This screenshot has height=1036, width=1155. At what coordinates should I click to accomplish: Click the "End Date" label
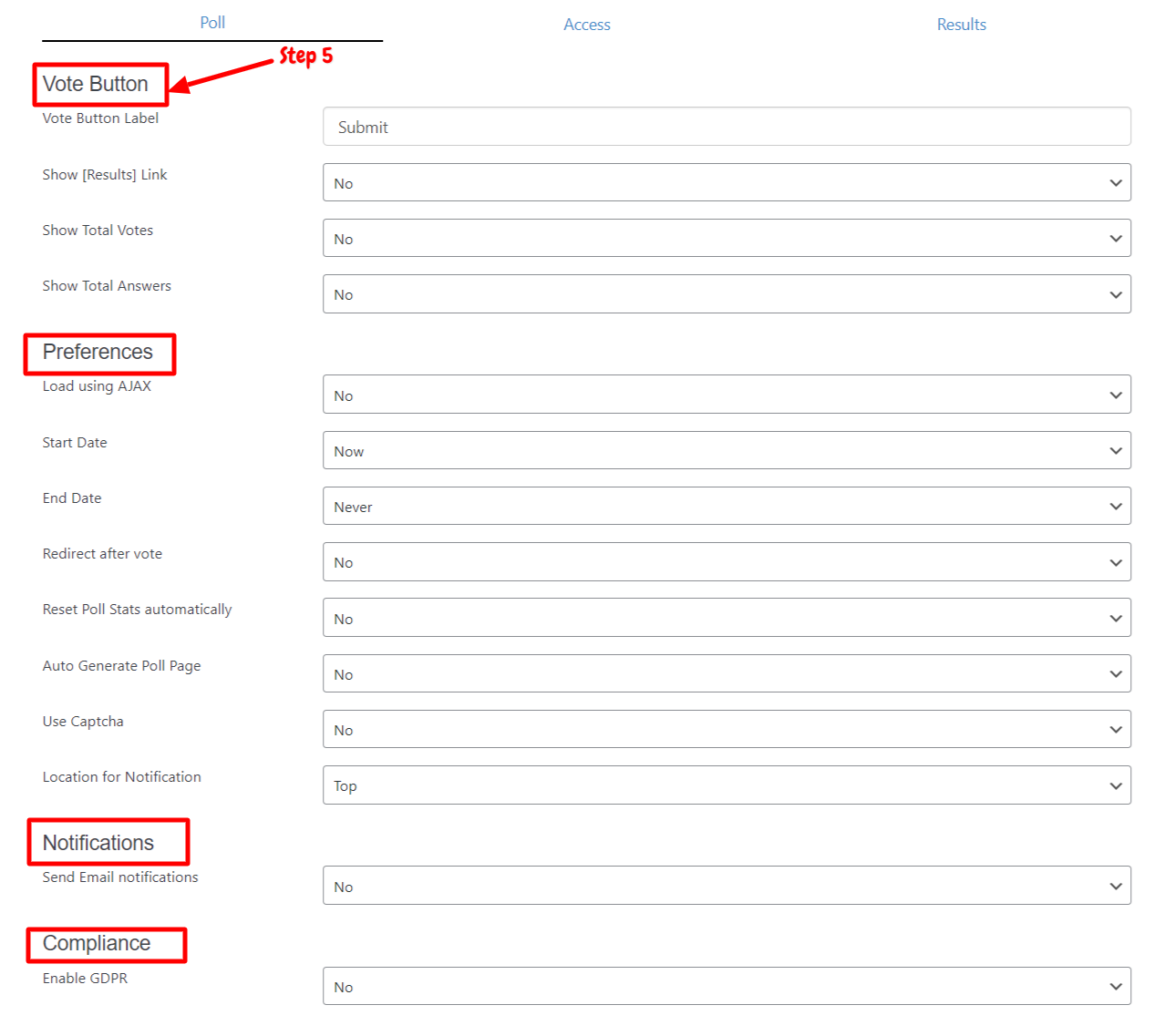pyautogui.click(x=72, y=498)
